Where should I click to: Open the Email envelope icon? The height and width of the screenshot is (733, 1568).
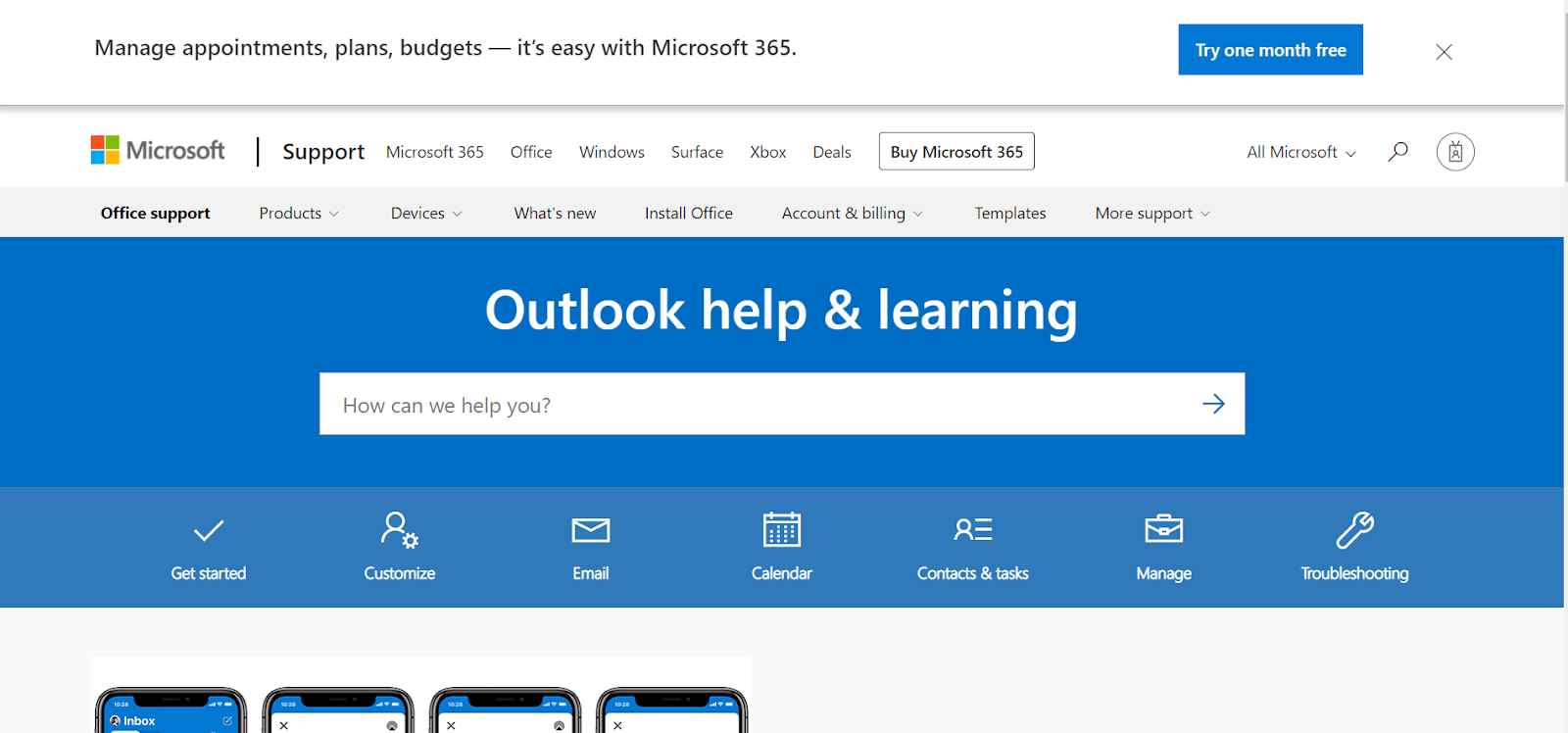pos(591,530)
